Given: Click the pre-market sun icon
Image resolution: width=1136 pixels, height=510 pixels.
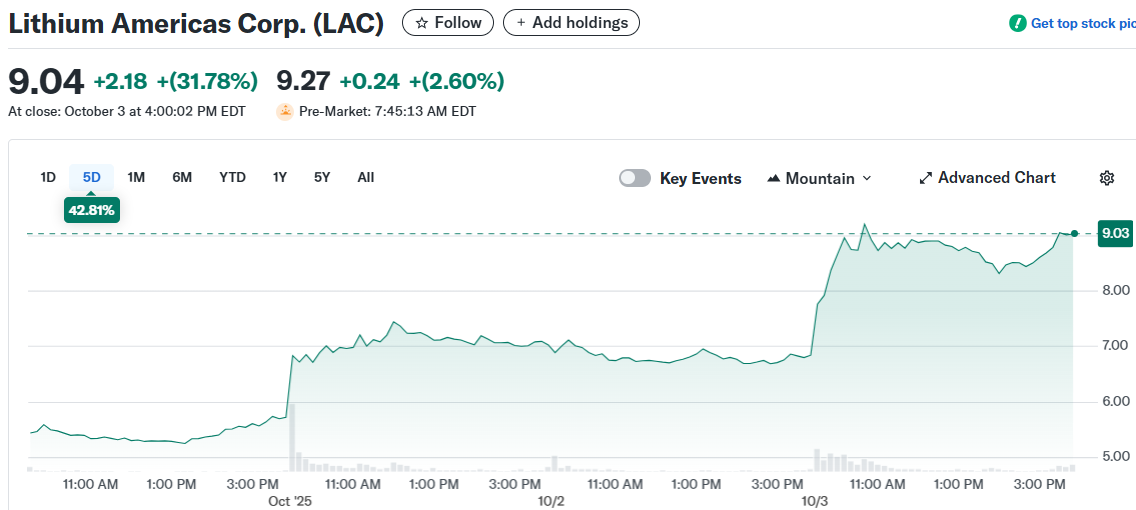Looking at the screenshot, I should [285, 111].
